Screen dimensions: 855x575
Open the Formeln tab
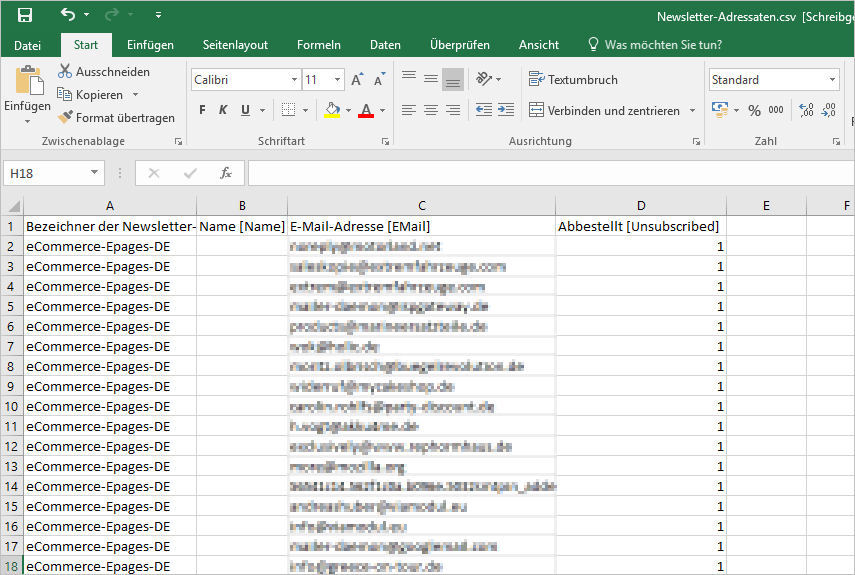click(x=318, y=45)
